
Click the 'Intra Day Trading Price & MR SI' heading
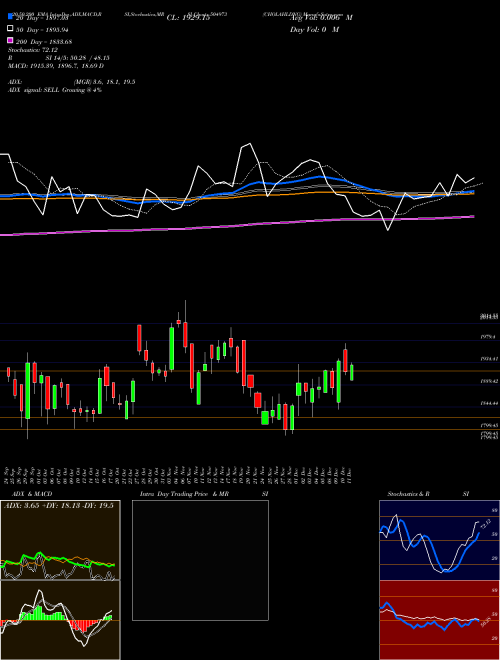pos(204,494)
